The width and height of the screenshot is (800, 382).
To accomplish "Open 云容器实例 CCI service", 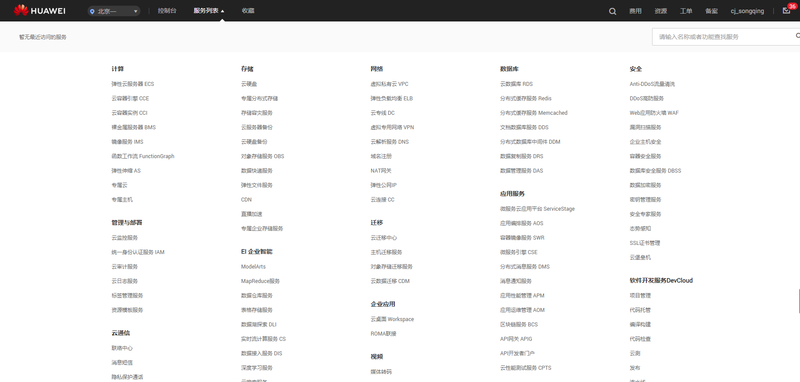I will pos(129,113).
